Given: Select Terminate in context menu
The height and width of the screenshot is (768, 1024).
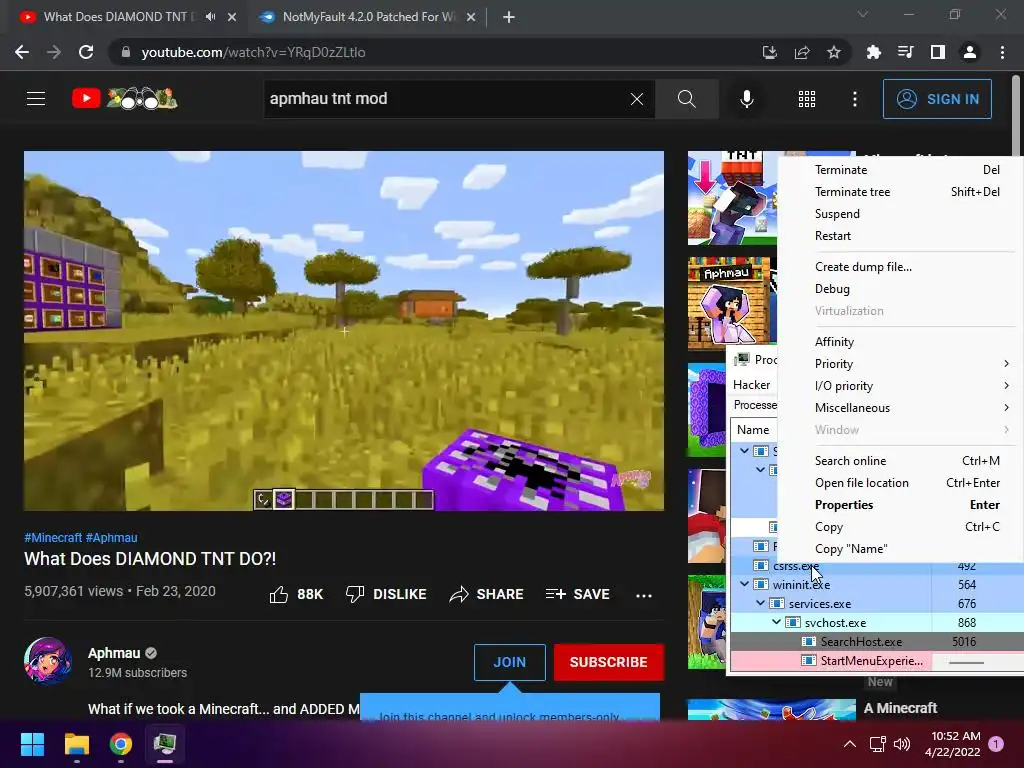Looking at the screenshot, I should pyautogui.click(x=900, y=170).
